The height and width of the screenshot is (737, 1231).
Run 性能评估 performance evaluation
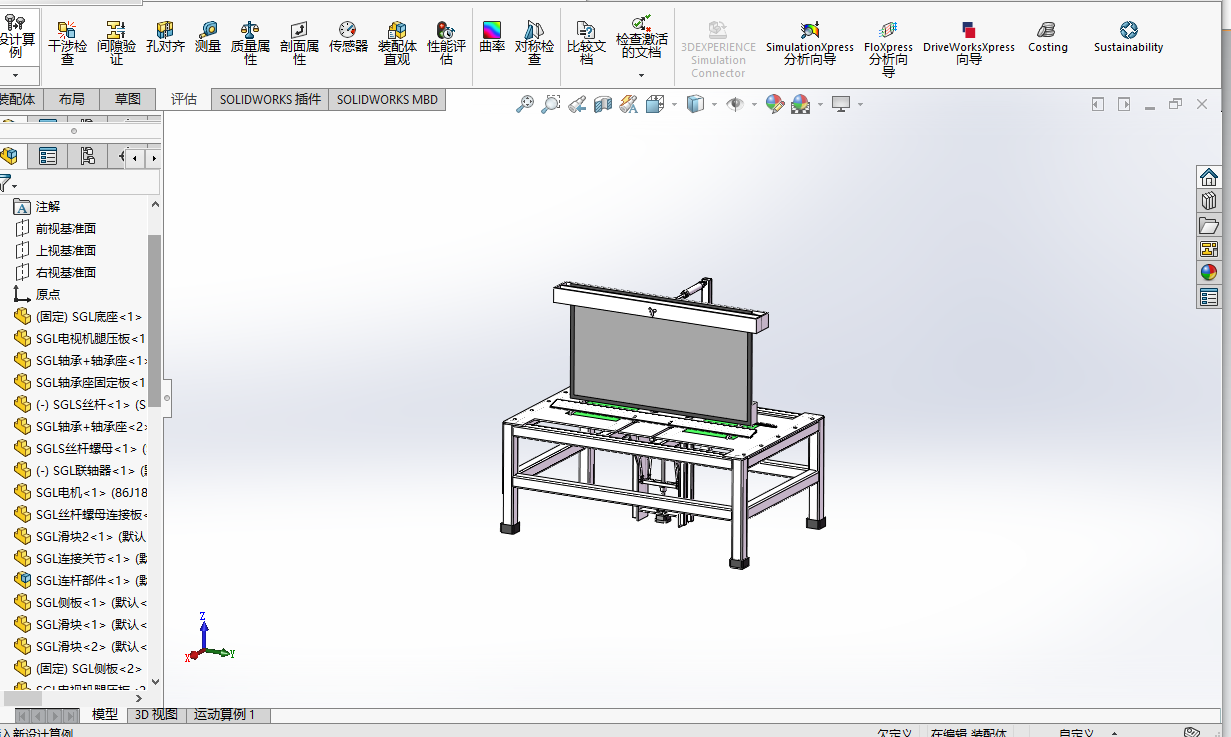point(446,43)
